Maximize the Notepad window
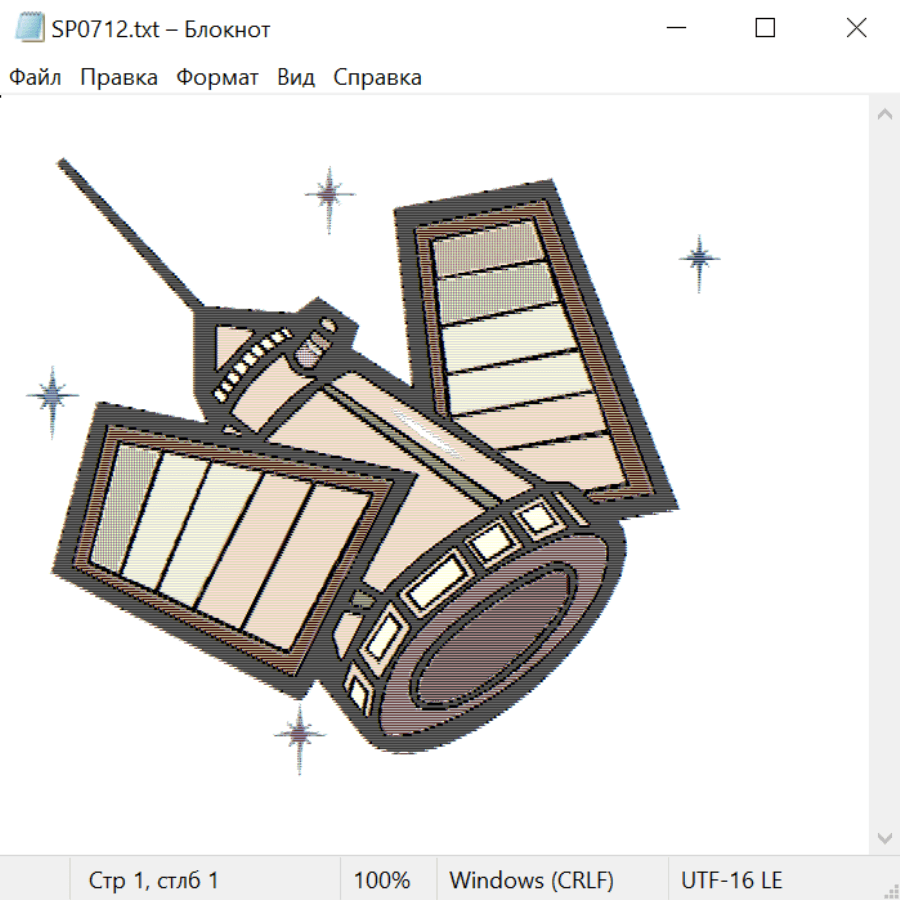 pyautogui.click(x=765, y=28)
